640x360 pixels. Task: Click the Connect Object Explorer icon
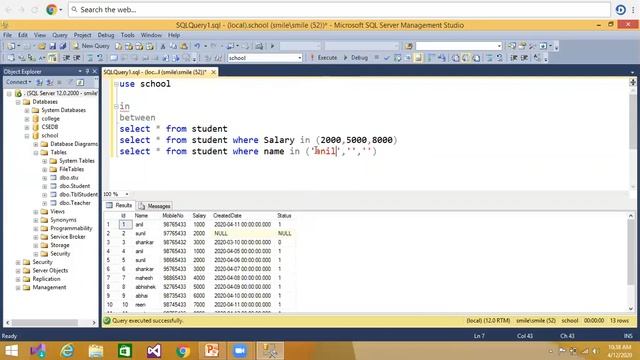click(40, 82)
